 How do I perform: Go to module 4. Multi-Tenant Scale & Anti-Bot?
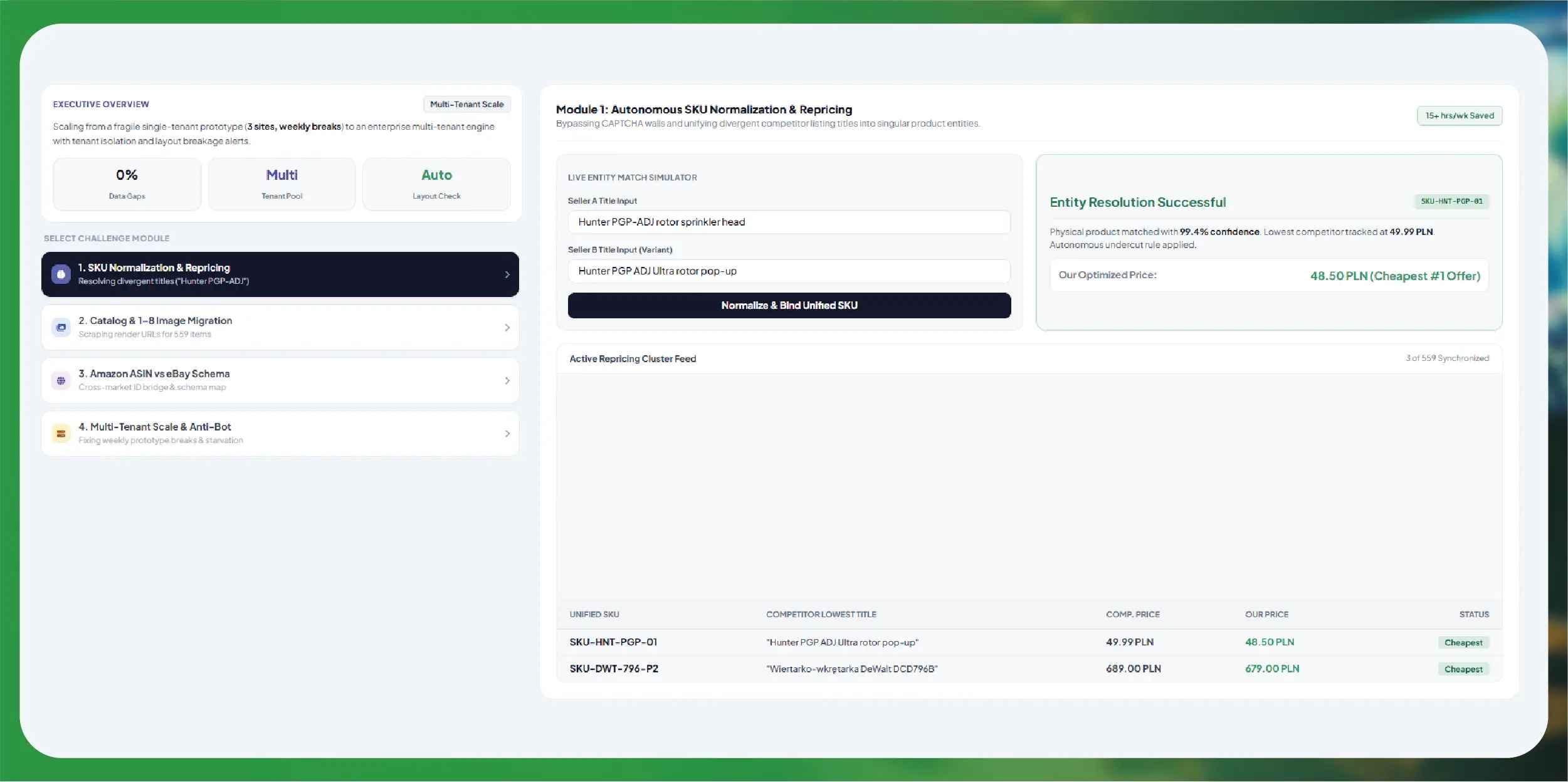pos(280,434)
